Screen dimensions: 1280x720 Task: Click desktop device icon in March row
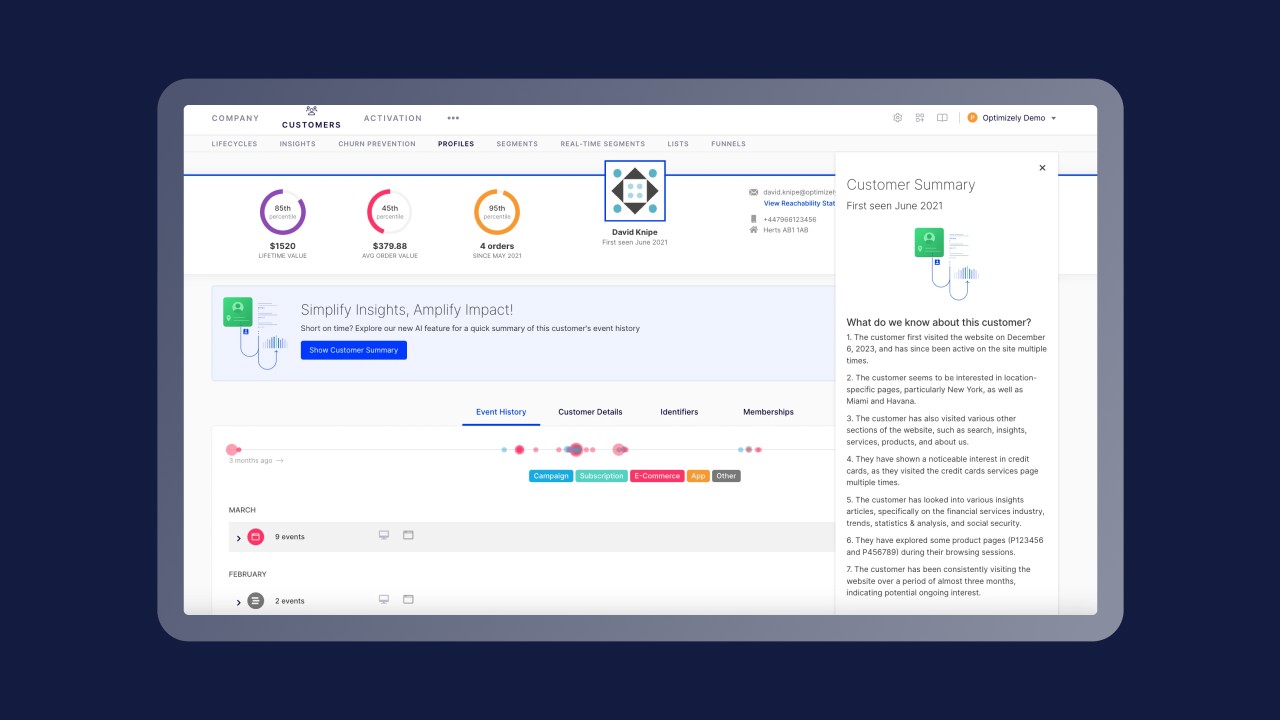(383, 536)
